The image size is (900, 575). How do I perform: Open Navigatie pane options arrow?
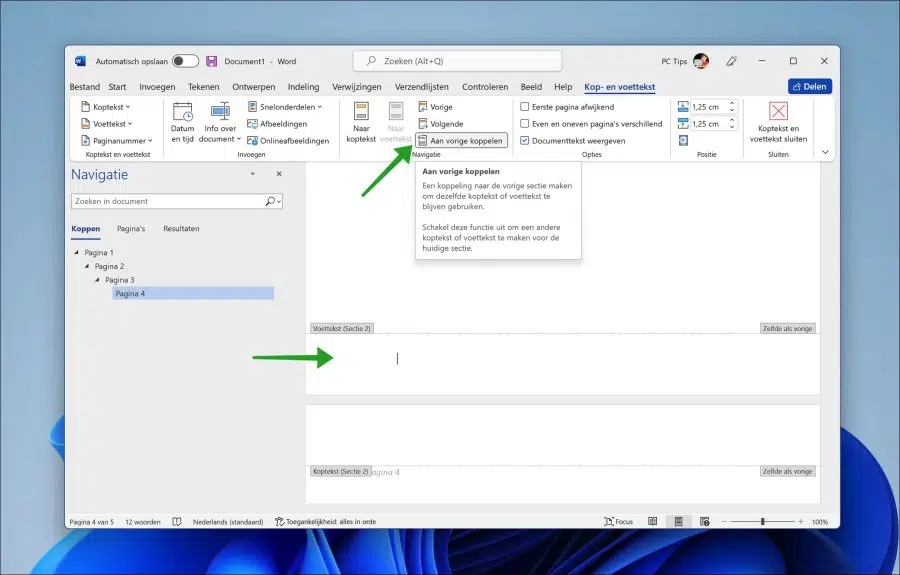click(x=253, y=174)
